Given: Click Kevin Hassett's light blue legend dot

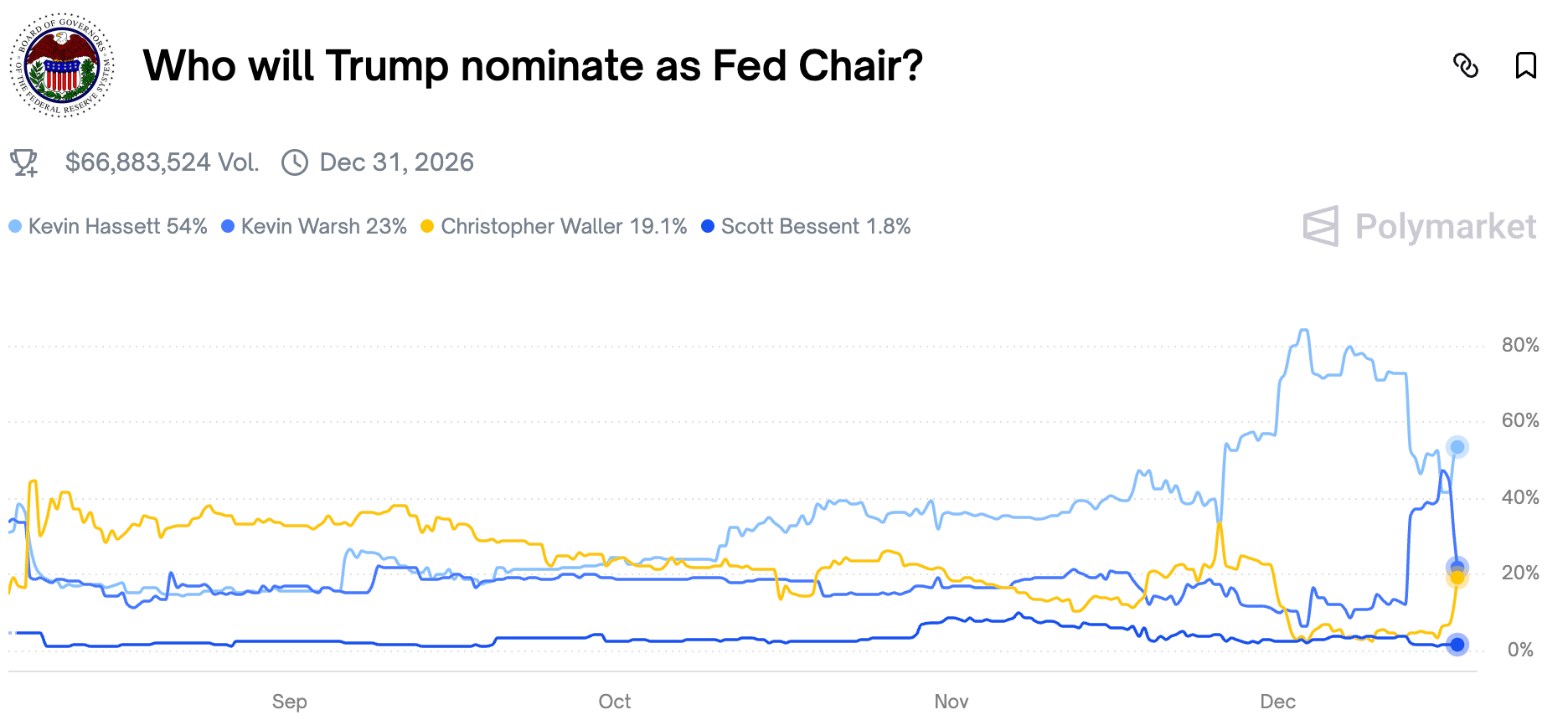Looking at the screenshot, I should (15, 226).
